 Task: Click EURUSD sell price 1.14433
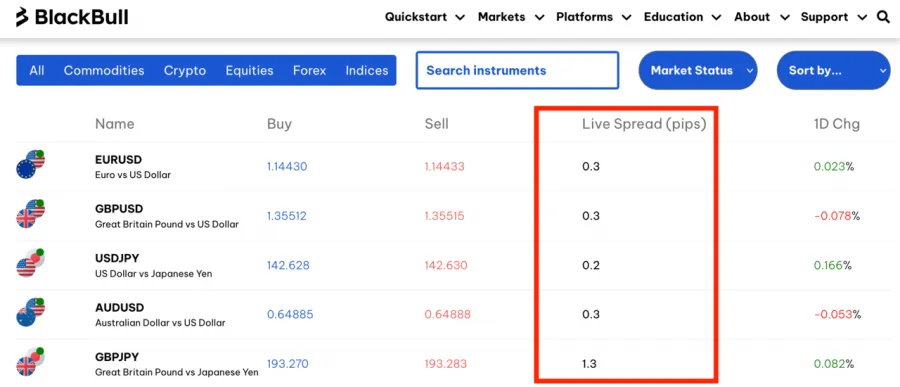click(444, 167)
